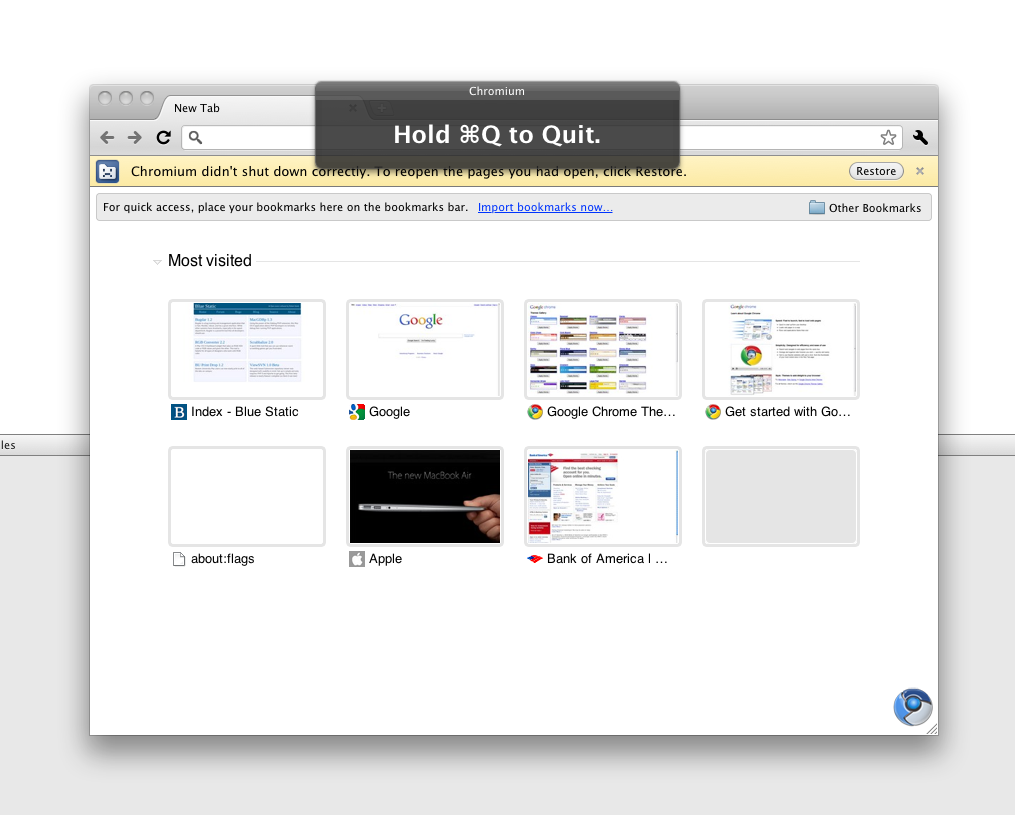This screenshot has height=815, width=1015.
Task: Click the forward navigation arrow
Action: 135,138
